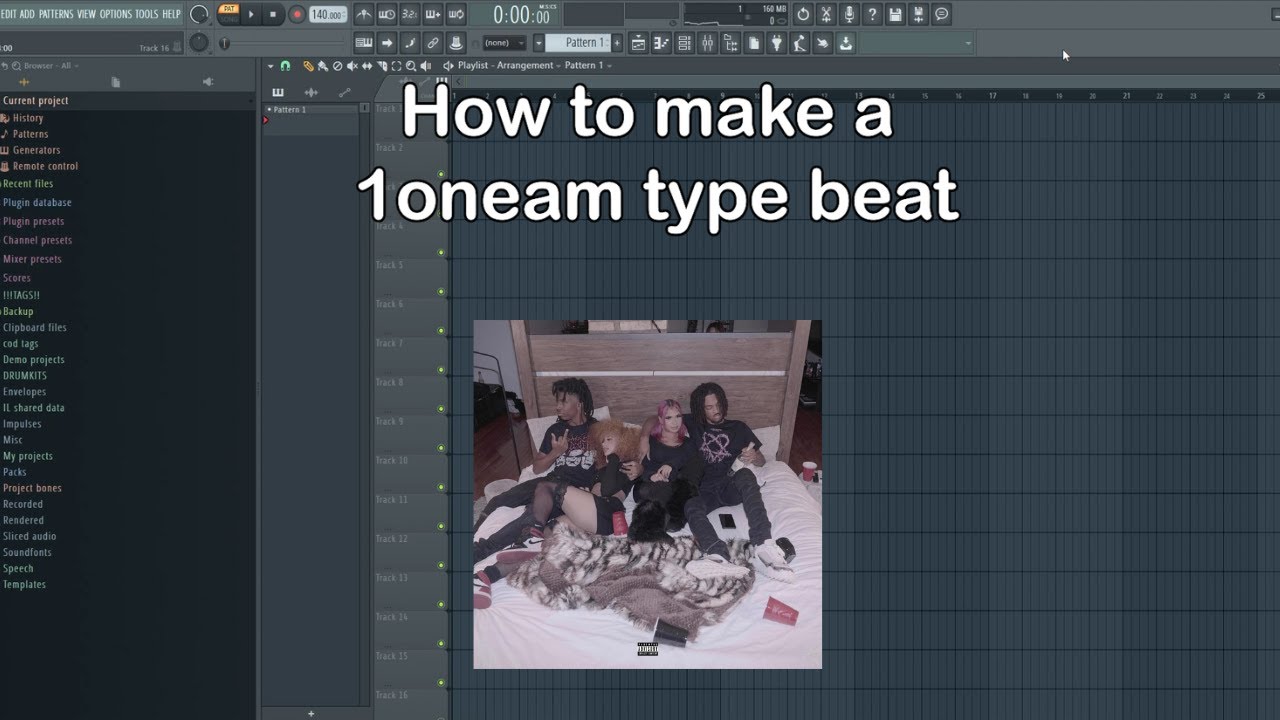Open the project picker icon

pos(754,43)
